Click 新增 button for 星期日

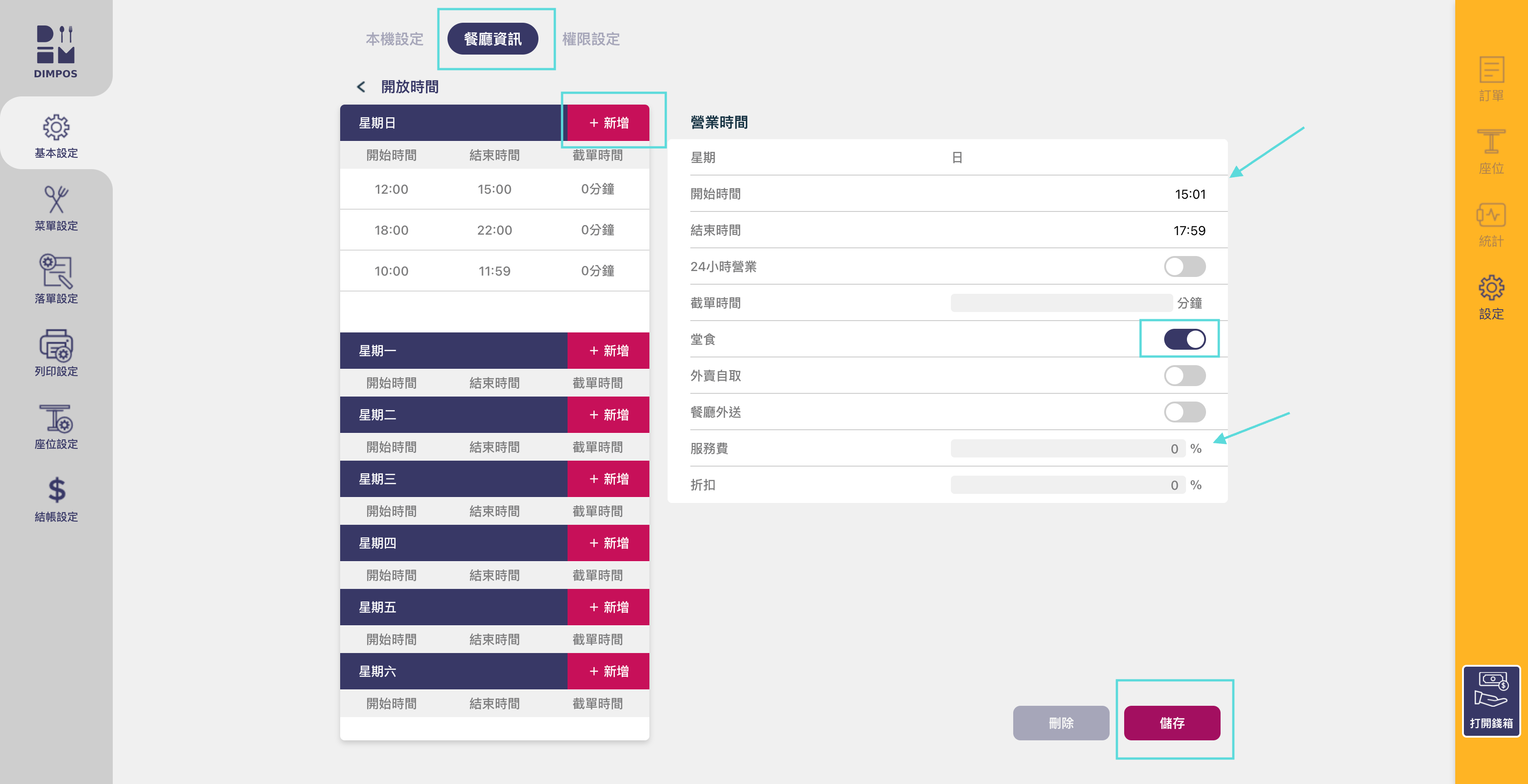point(608,123)
